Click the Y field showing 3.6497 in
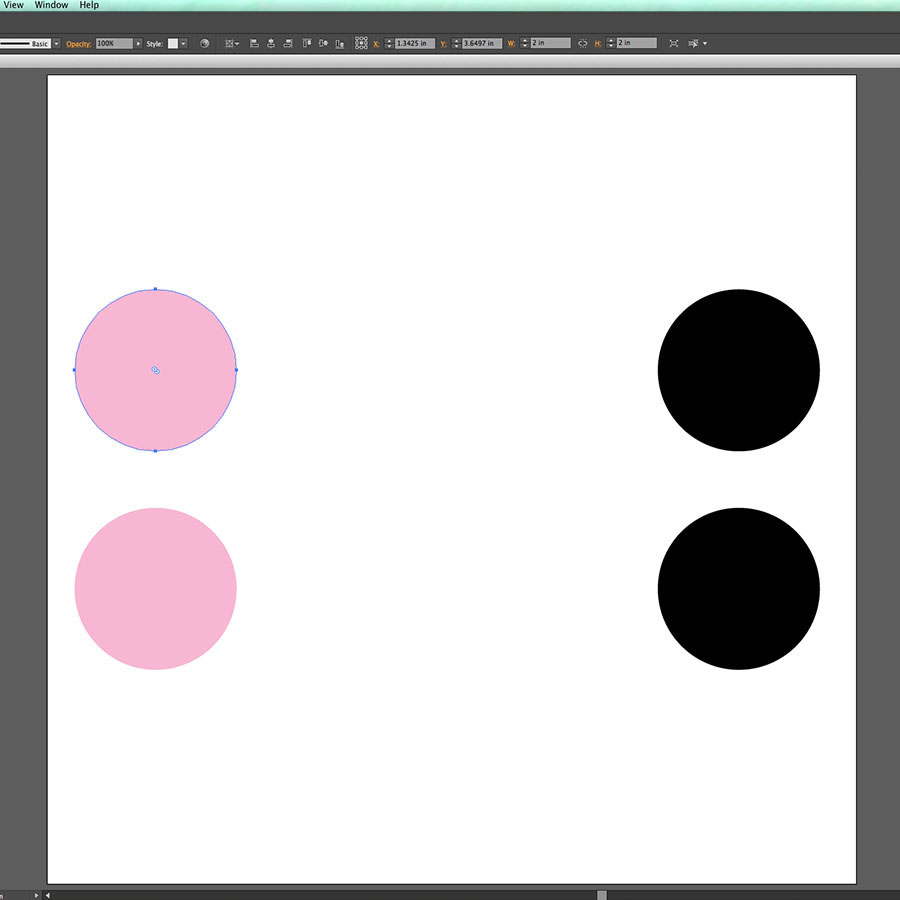The image size is (900, 900). click(x=482, y=44)
